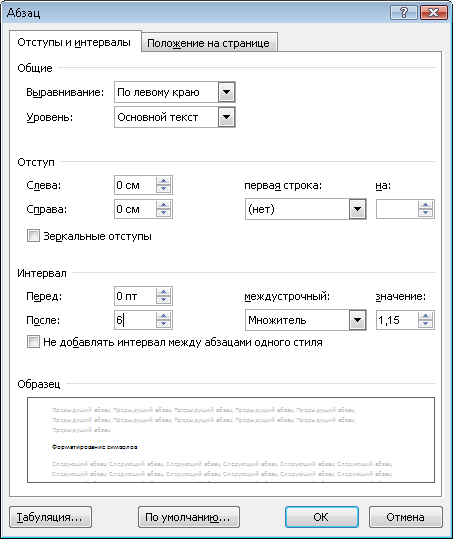
Task: Expand the междустрочный dropdown arrow
Action: (x=357, y=320)
